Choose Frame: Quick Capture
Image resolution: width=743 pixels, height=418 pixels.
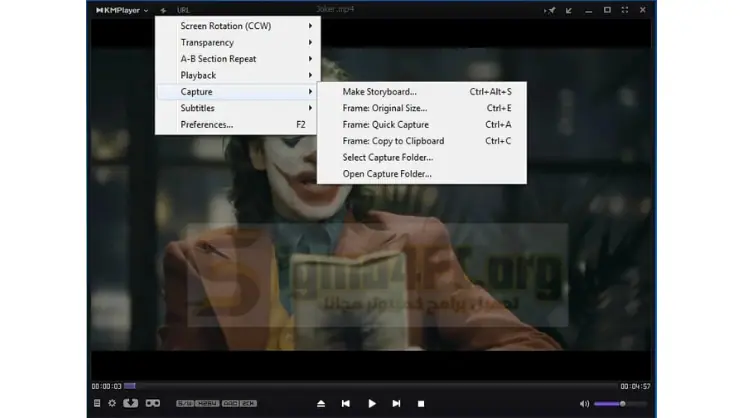pyautogui.click(x=386, y=125)
